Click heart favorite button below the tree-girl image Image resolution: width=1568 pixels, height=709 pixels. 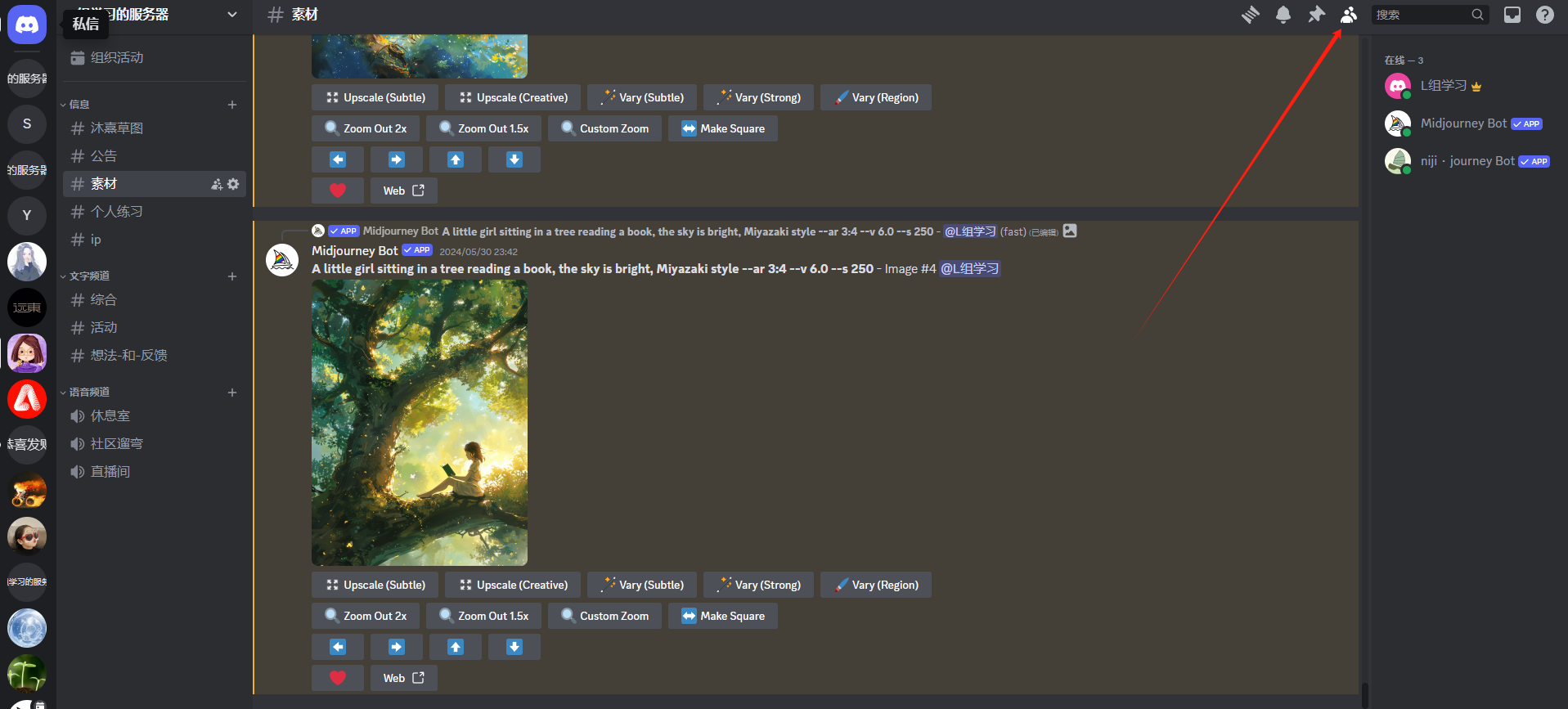click(338, 678)
